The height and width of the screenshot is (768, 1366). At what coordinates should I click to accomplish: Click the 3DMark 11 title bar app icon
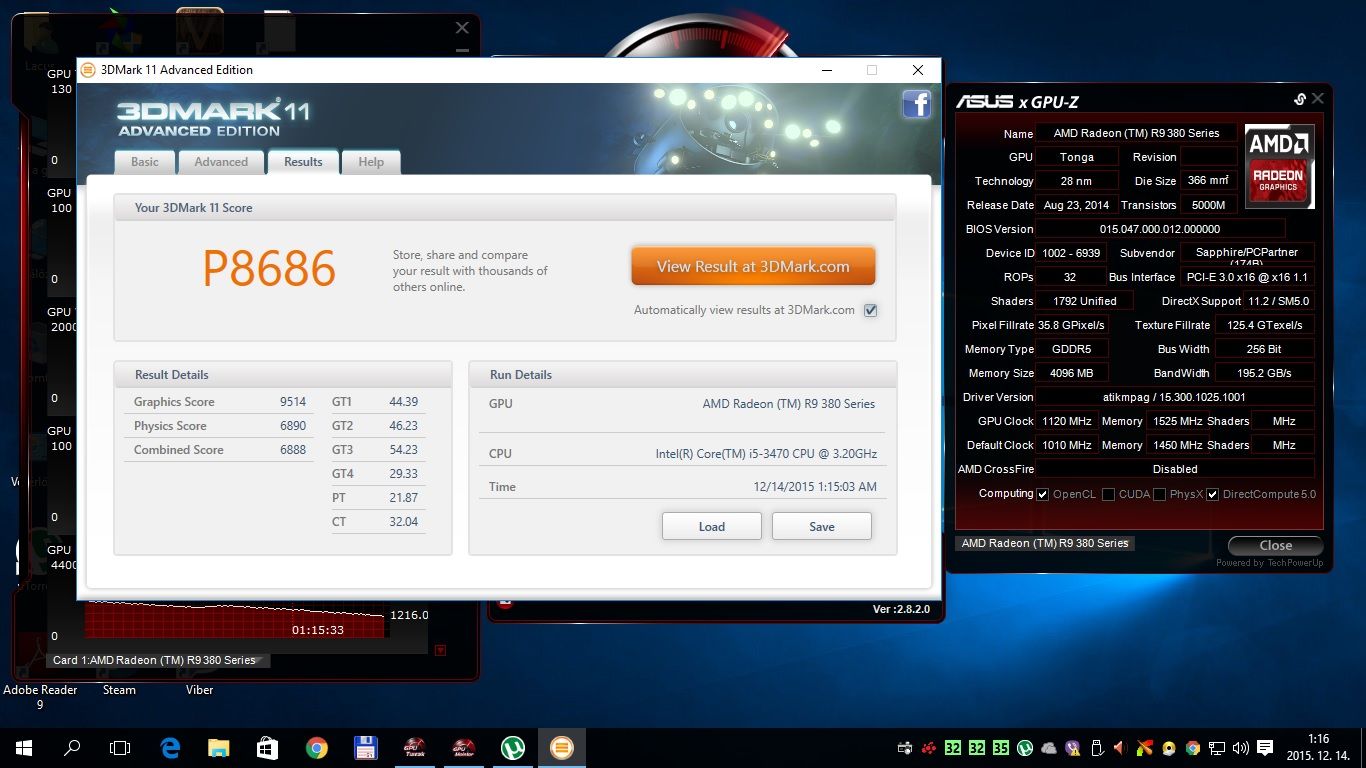tap(88, 70)
